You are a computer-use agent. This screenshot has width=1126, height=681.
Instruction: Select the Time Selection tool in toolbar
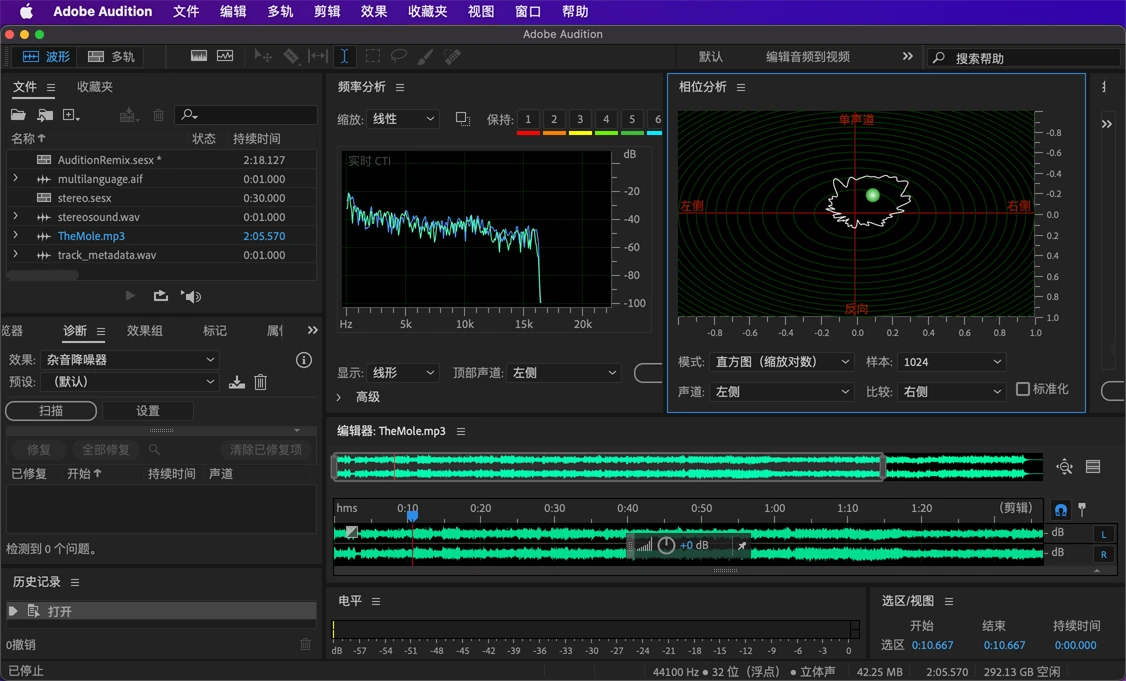coord(344,57)
